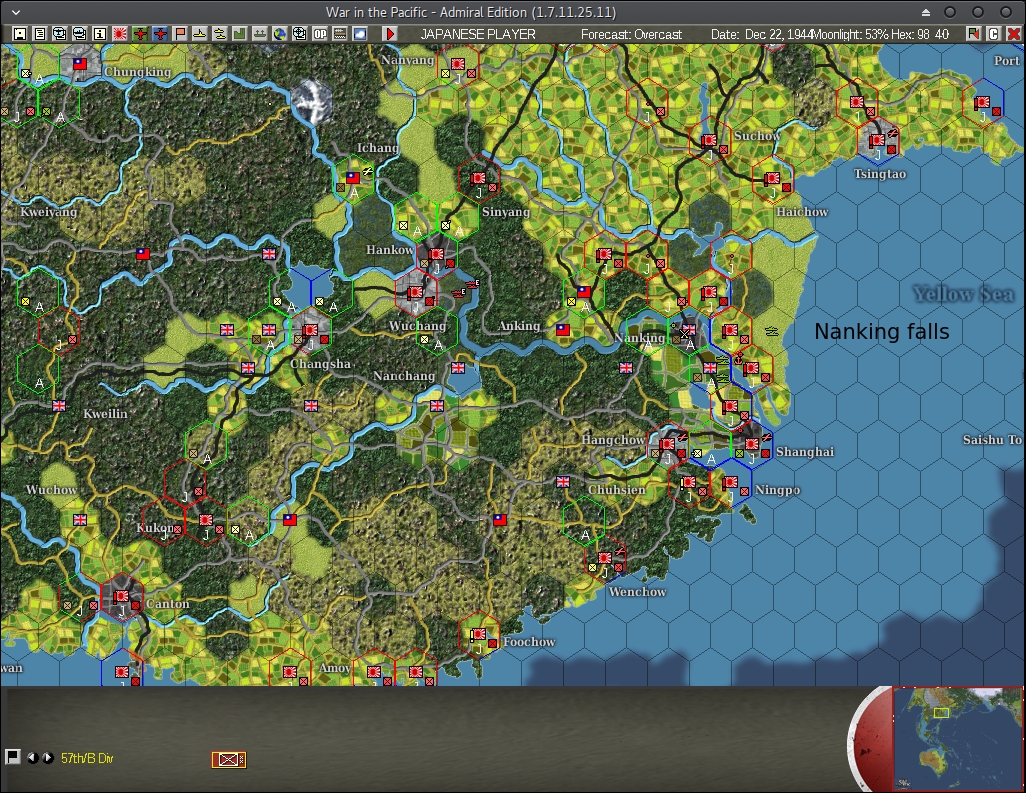Click the Hangchow unit hex
1026x793 pixels.
(667, 445)
